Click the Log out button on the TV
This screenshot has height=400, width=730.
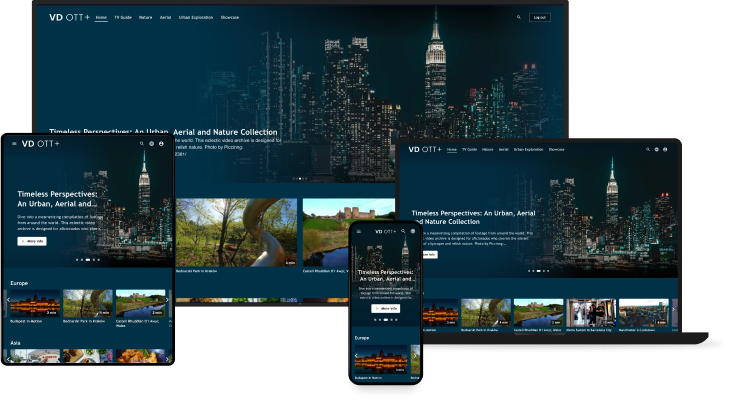click(x=540, y=17)
